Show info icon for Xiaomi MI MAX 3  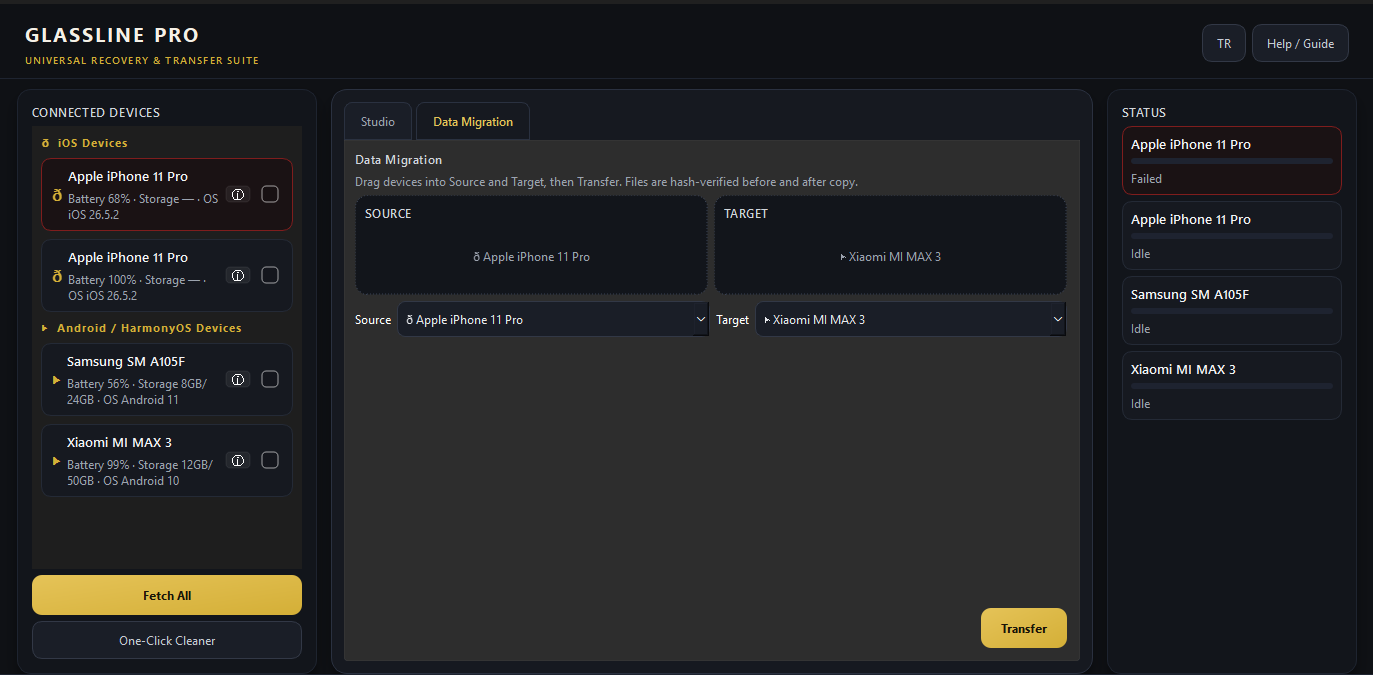238,460
